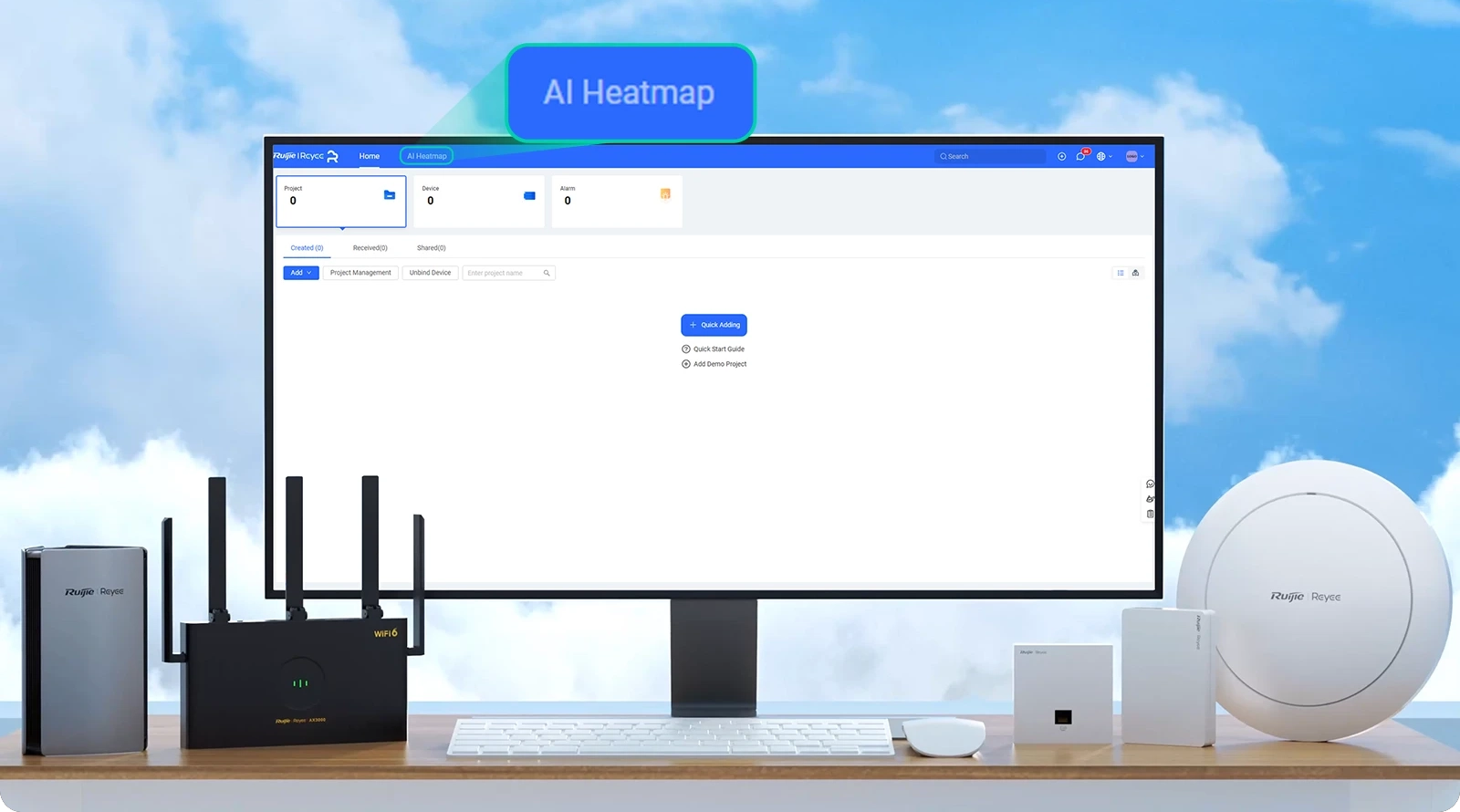Click the Project Management button
The height and width of the screenshot is (812, 1460).
pos(360,273)
